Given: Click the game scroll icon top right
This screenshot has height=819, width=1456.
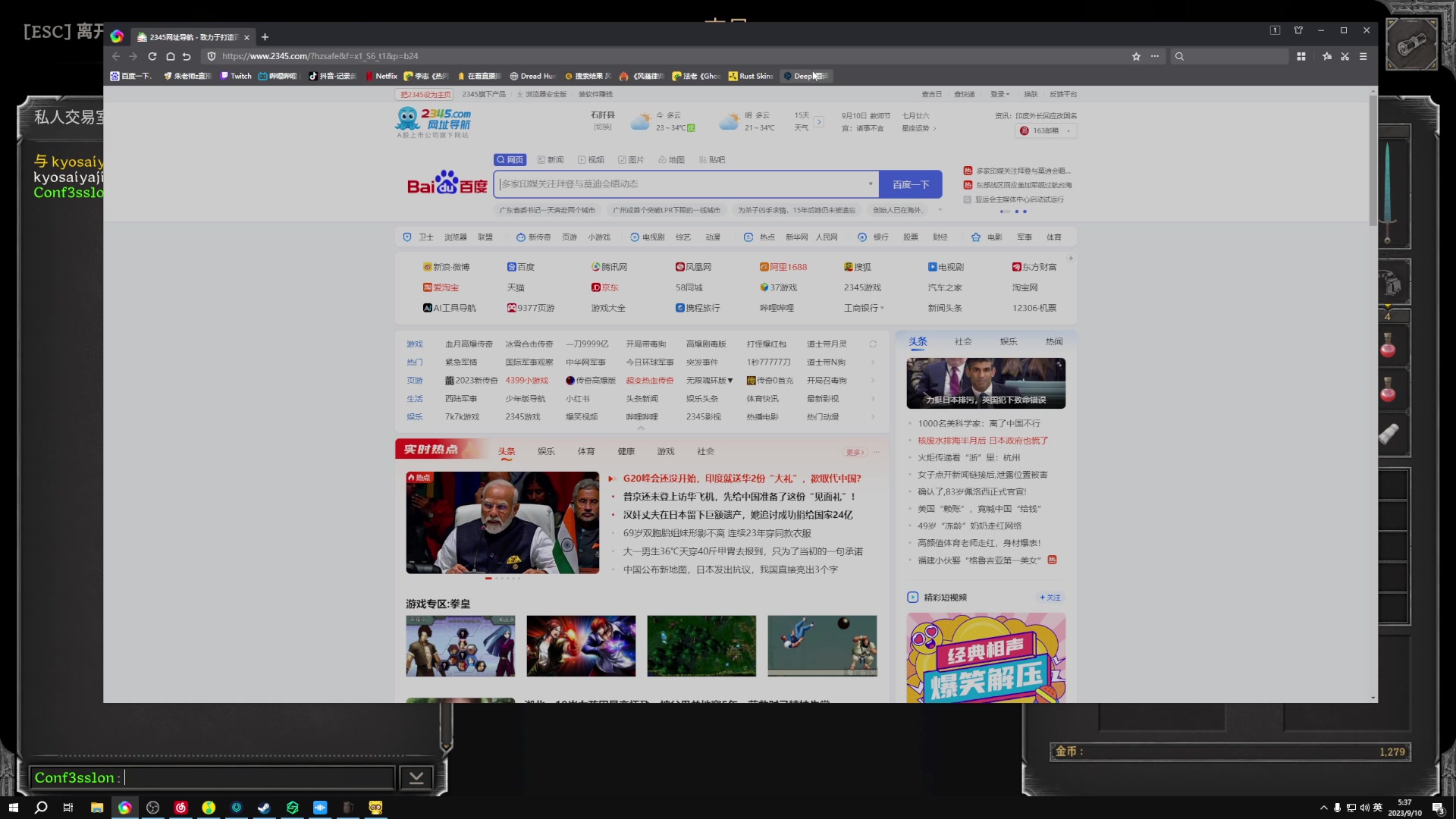Looking at the screenshot, I should (1411, 45).
